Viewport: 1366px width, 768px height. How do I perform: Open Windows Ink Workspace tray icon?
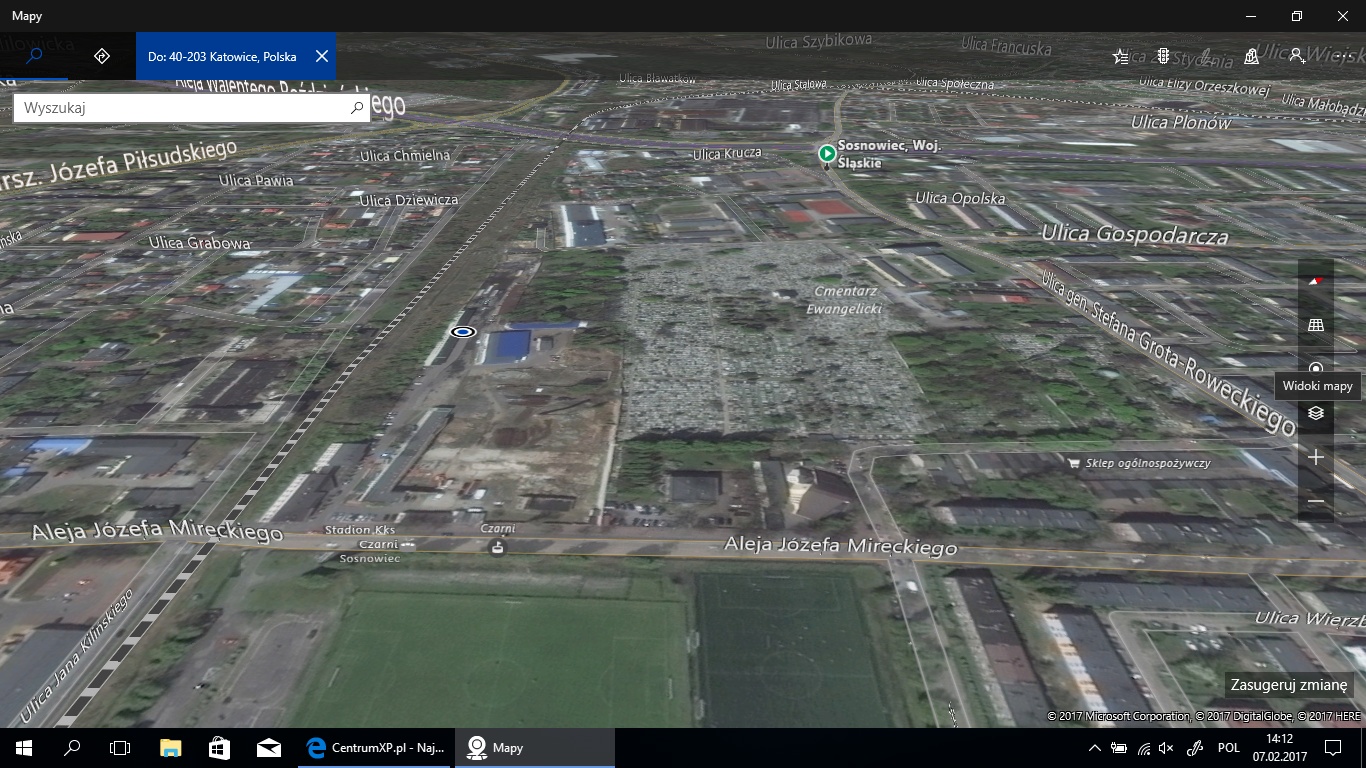click(1195, 748)
